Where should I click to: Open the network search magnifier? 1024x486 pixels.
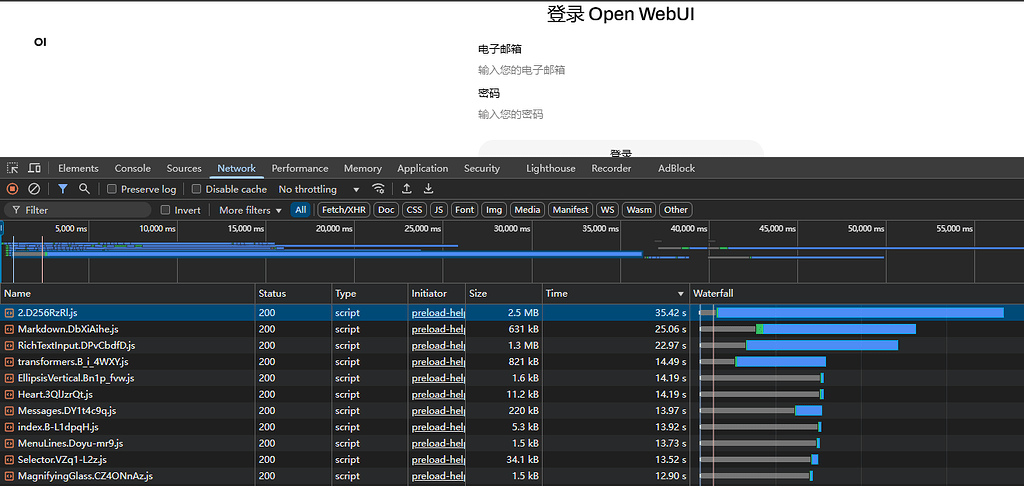[84, 189]
